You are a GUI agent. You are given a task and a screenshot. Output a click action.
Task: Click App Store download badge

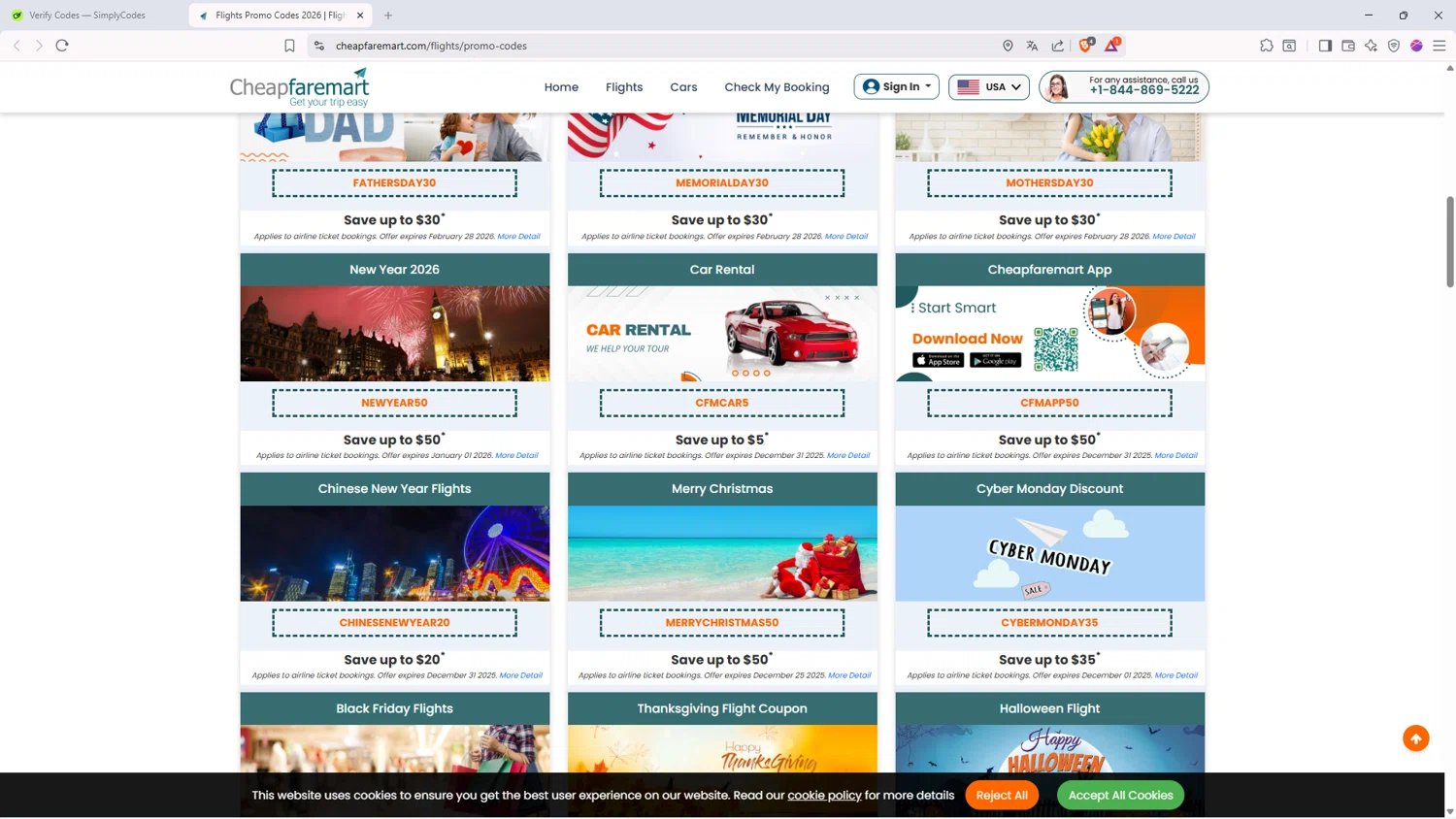pos(938,360)
